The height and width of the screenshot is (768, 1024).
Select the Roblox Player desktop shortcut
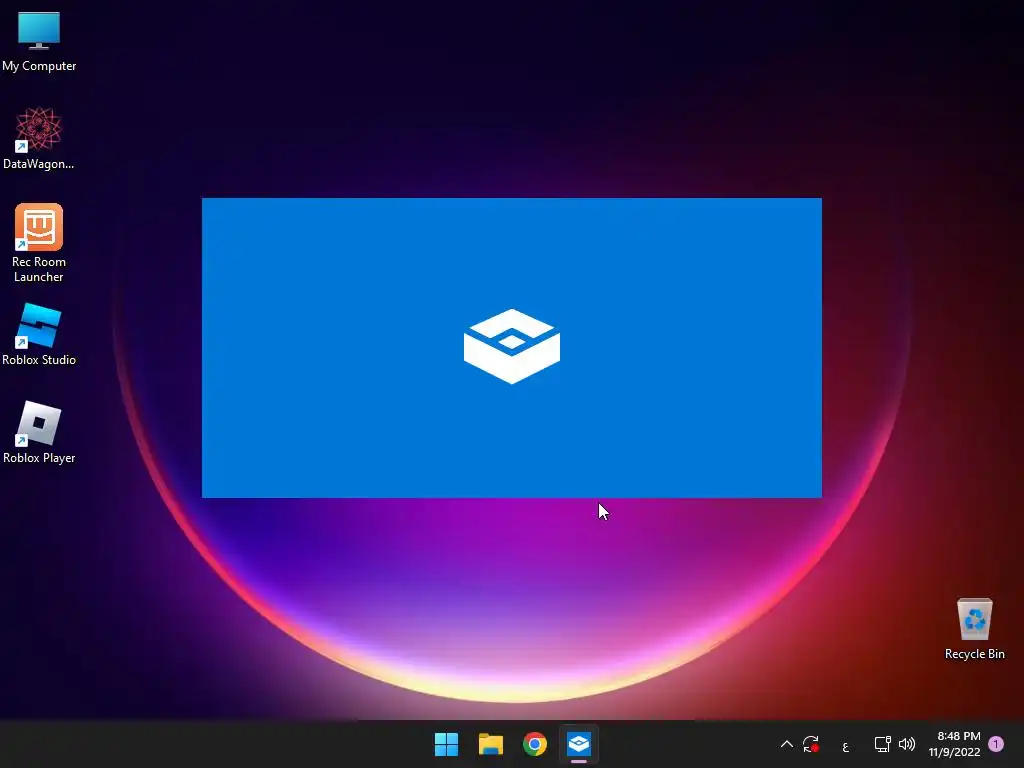pos(39,432)
